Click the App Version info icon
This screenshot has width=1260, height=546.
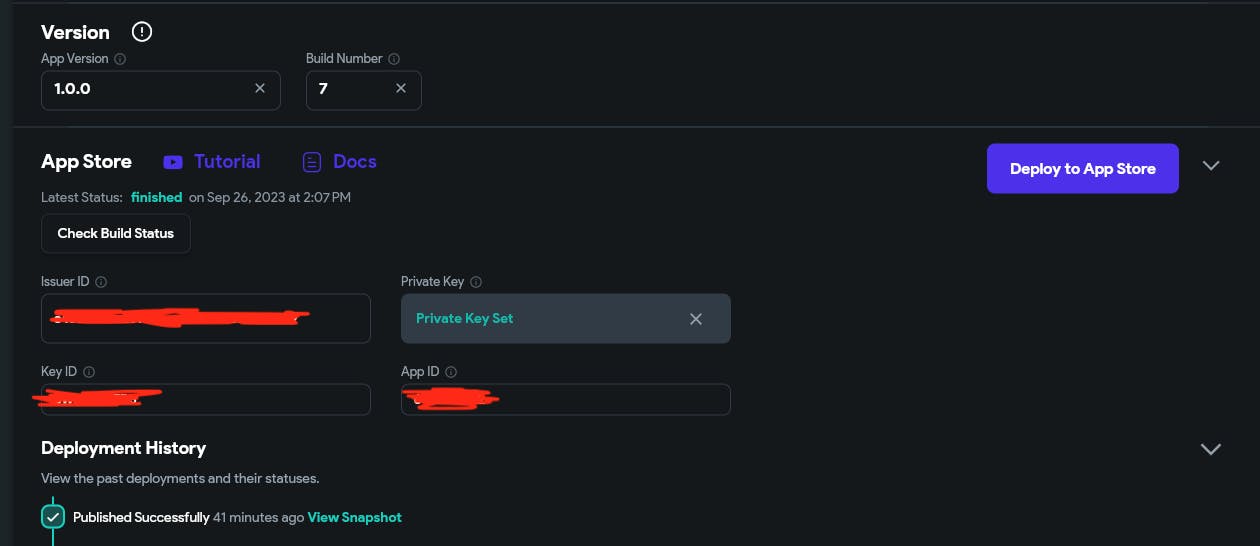[120, 59]
